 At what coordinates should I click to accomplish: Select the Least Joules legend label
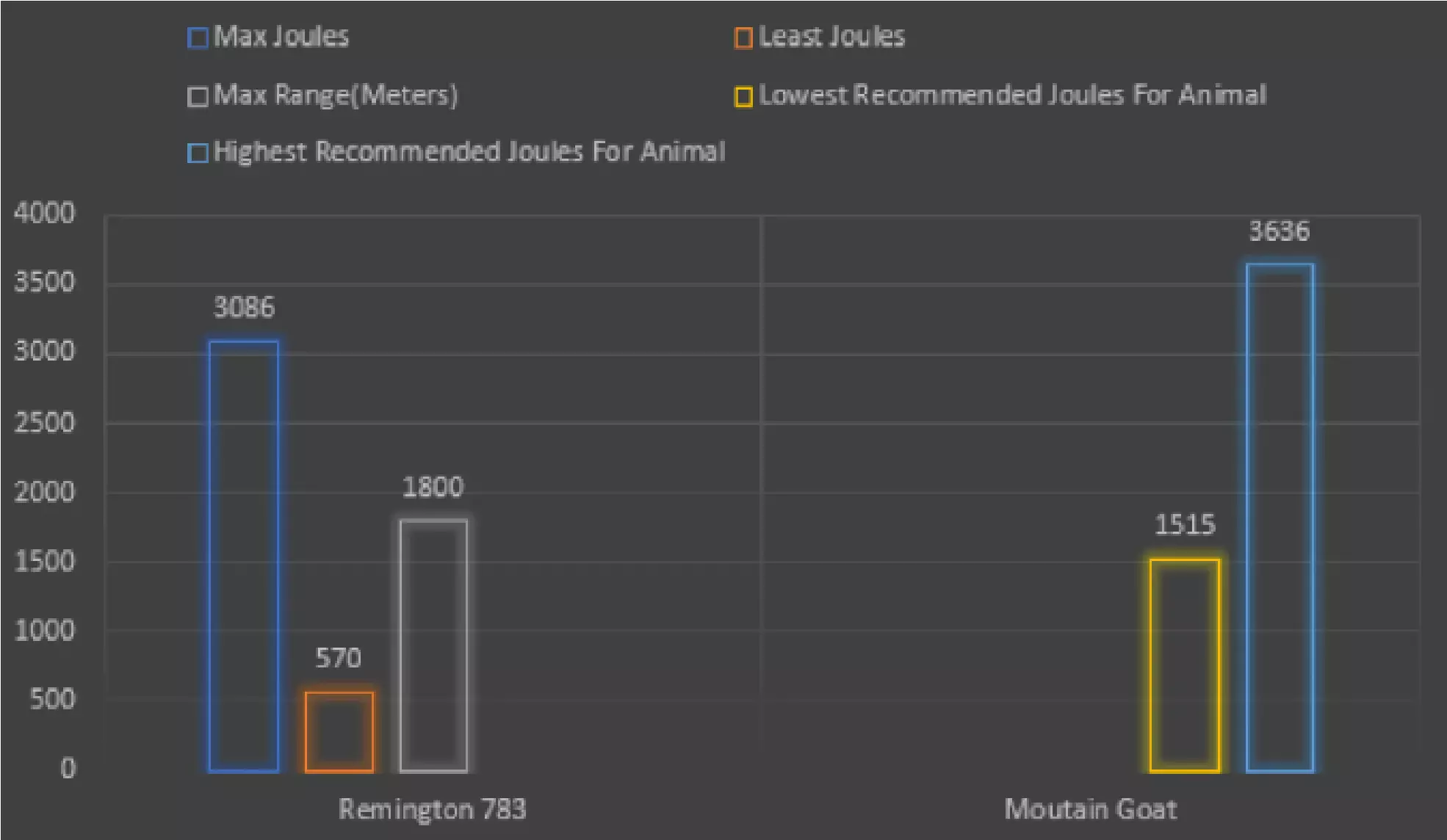point(831,37)
